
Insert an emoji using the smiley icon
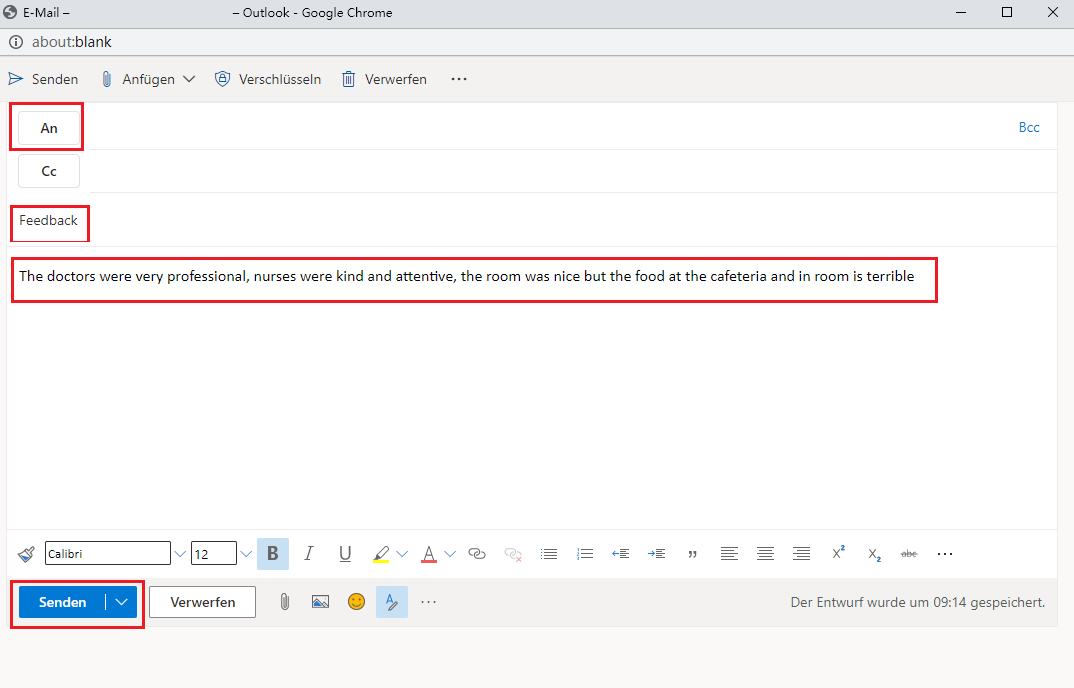pos(356,602)
